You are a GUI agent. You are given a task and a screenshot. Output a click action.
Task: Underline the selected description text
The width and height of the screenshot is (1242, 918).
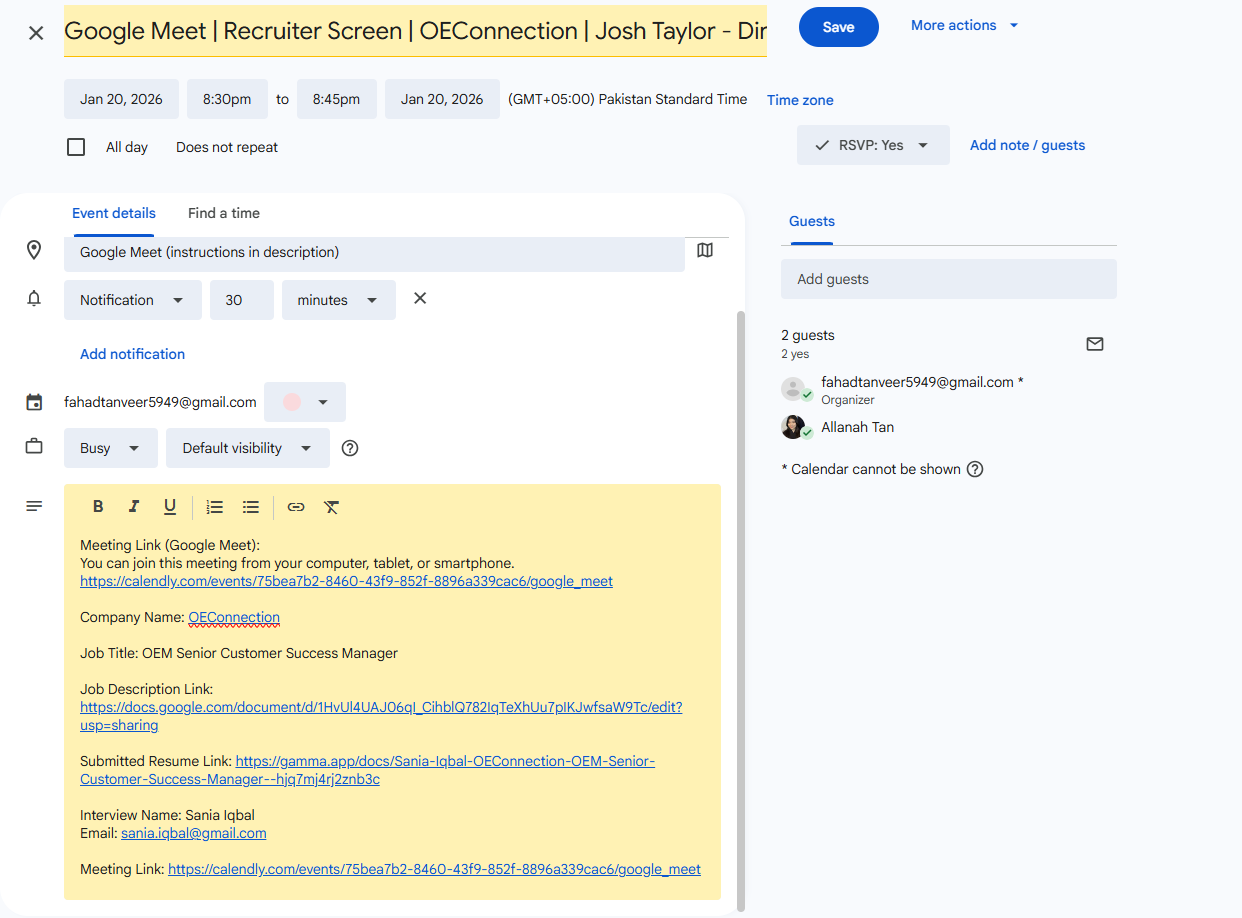tap(170, 507)
